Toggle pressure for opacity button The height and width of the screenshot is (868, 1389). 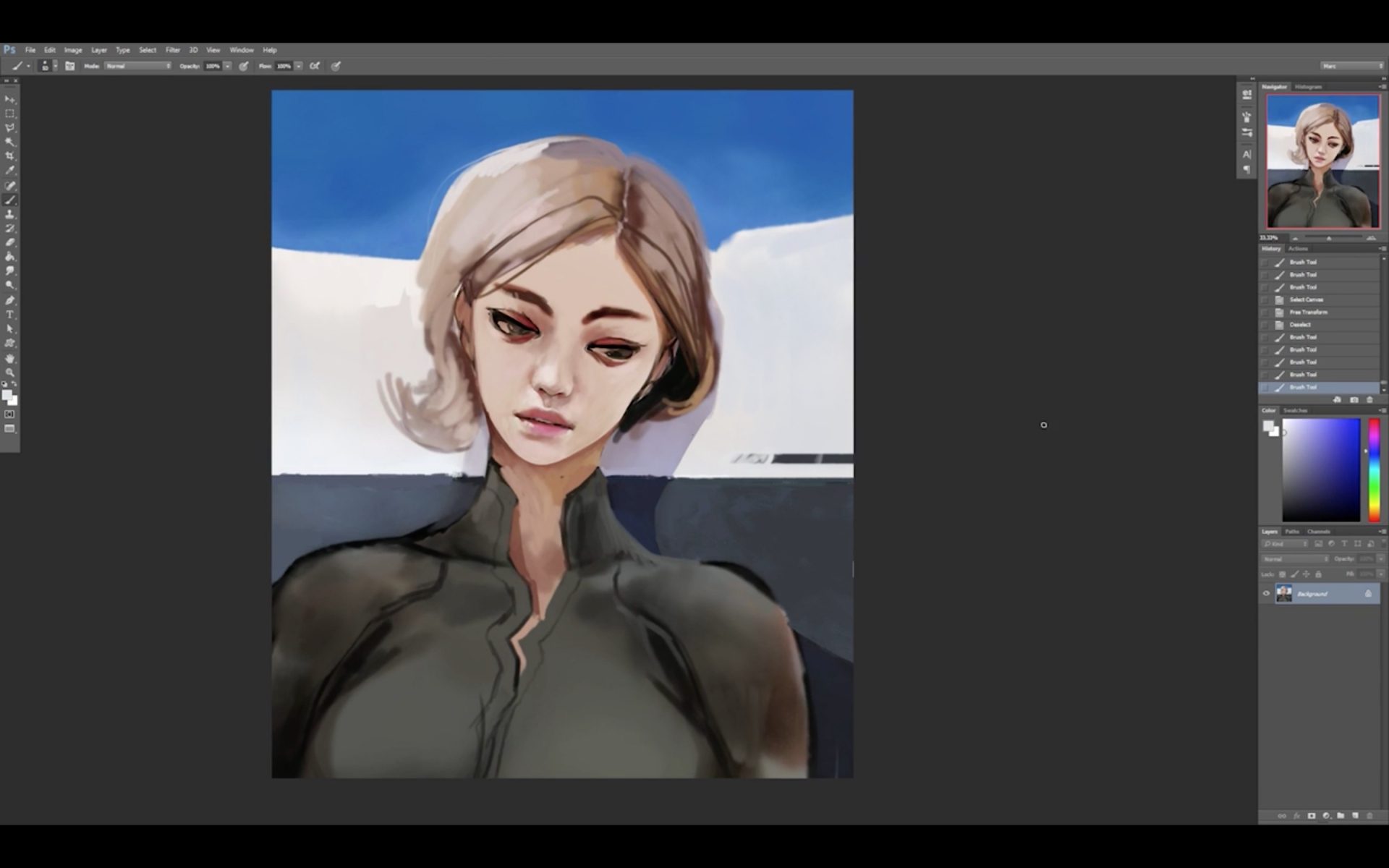tap(244, 66)
